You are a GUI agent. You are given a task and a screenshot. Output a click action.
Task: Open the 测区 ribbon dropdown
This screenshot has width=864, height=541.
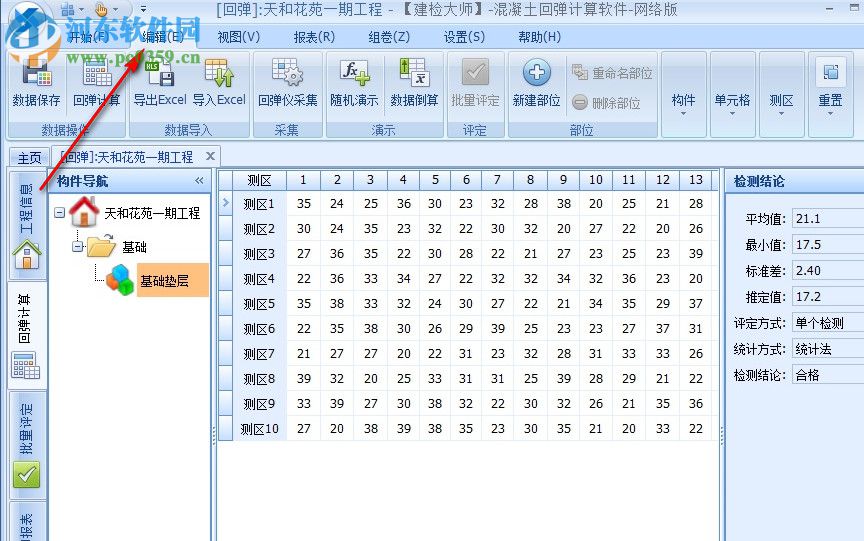coord(781,94)
